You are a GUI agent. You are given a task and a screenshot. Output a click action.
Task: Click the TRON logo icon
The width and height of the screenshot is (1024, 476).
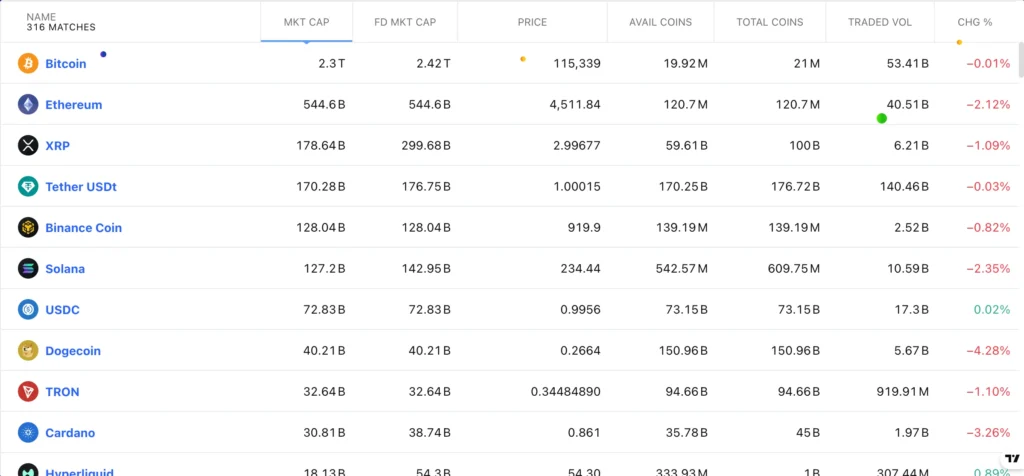click(x=28, y=391)
